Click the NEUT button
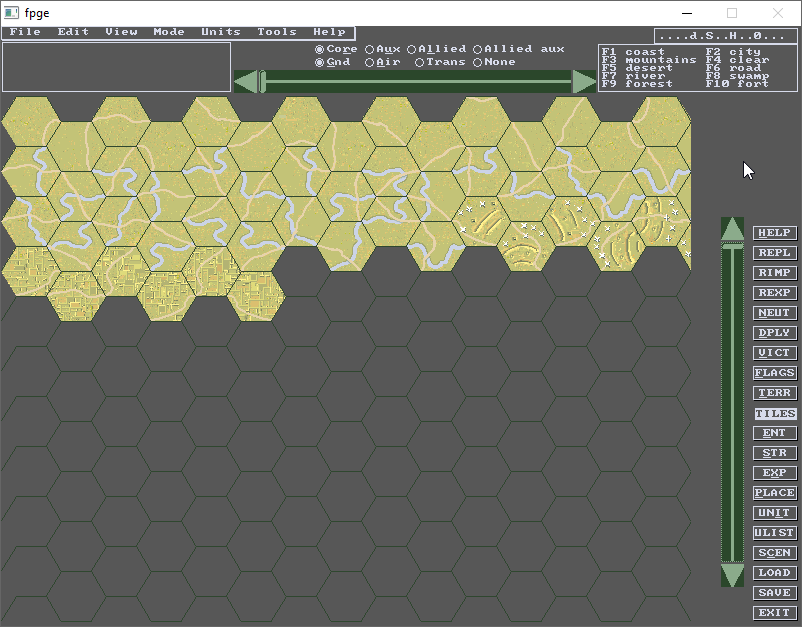This screenshot has height=627, width=802. click(775, 312)
